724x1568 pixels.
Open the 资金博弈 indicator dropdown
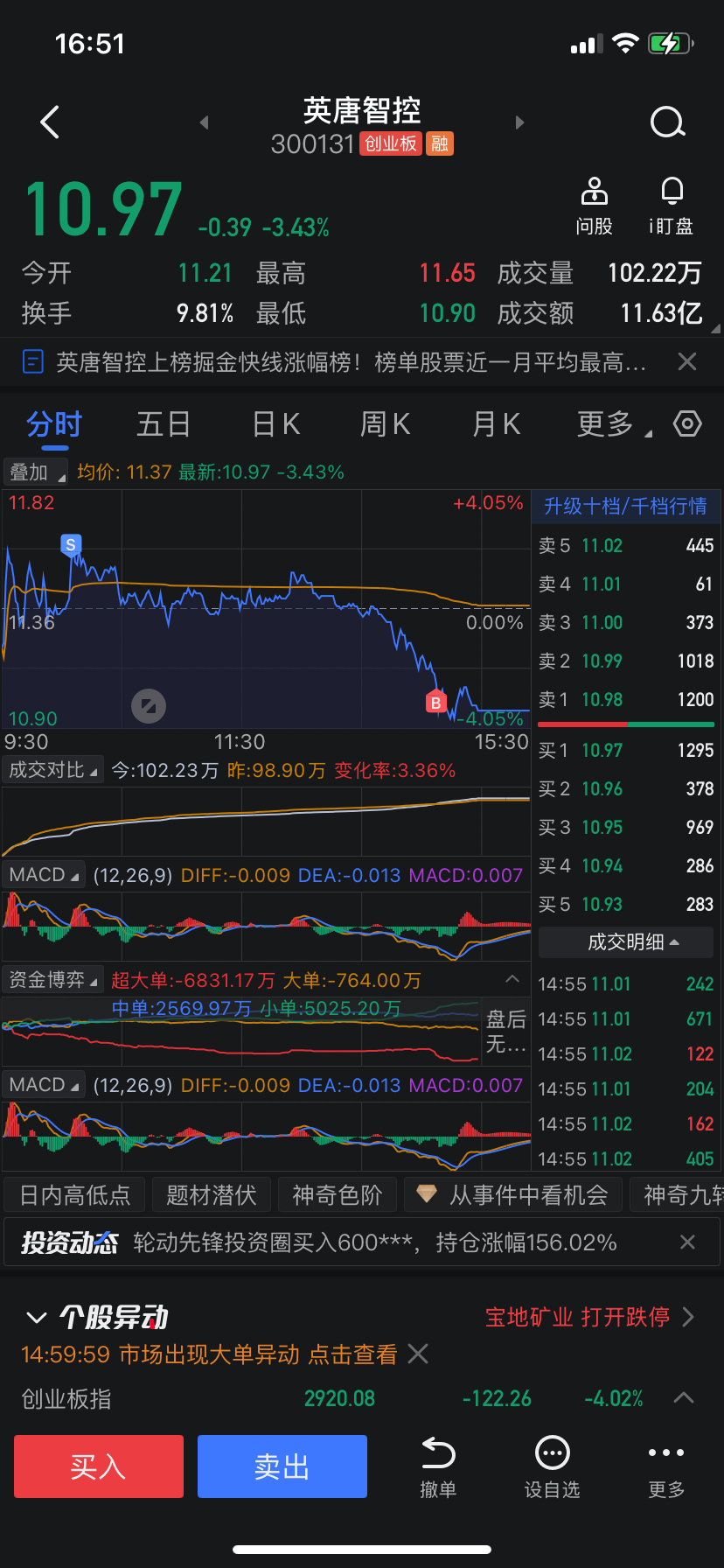(x=53, y=980)
